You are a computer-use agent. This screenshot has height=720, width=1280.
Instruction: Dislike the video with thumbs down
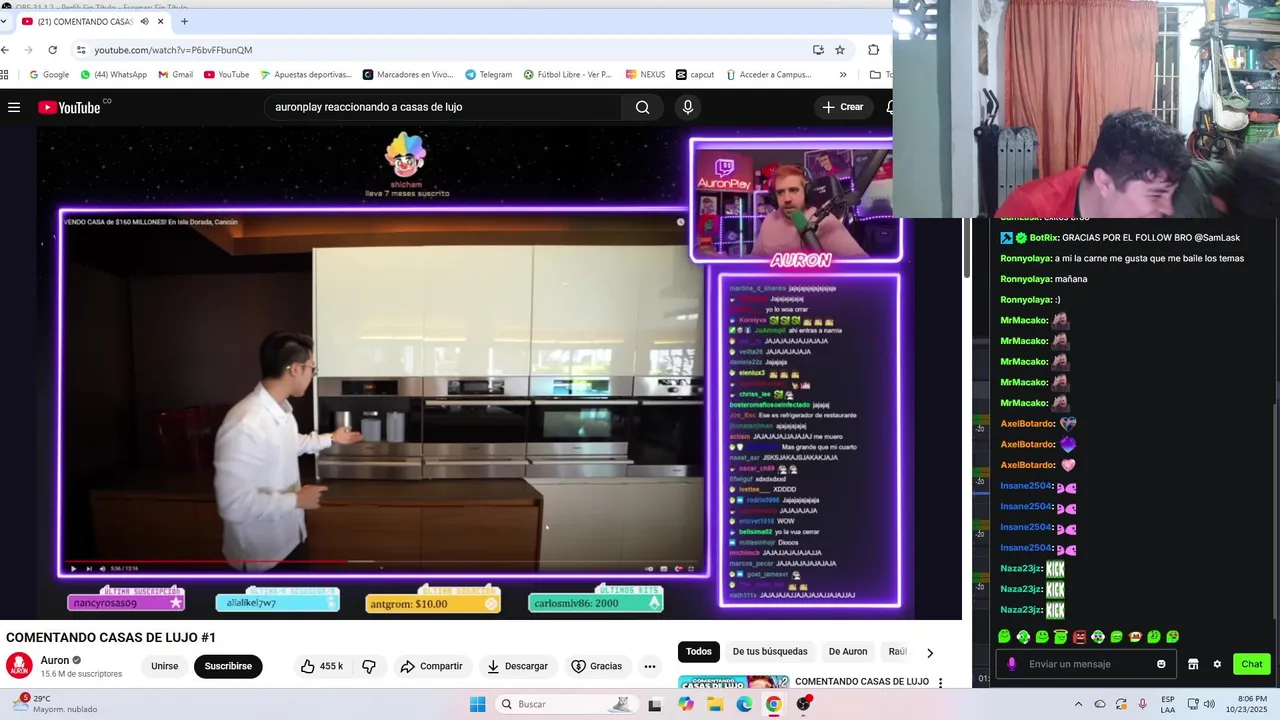click(369, 666)
